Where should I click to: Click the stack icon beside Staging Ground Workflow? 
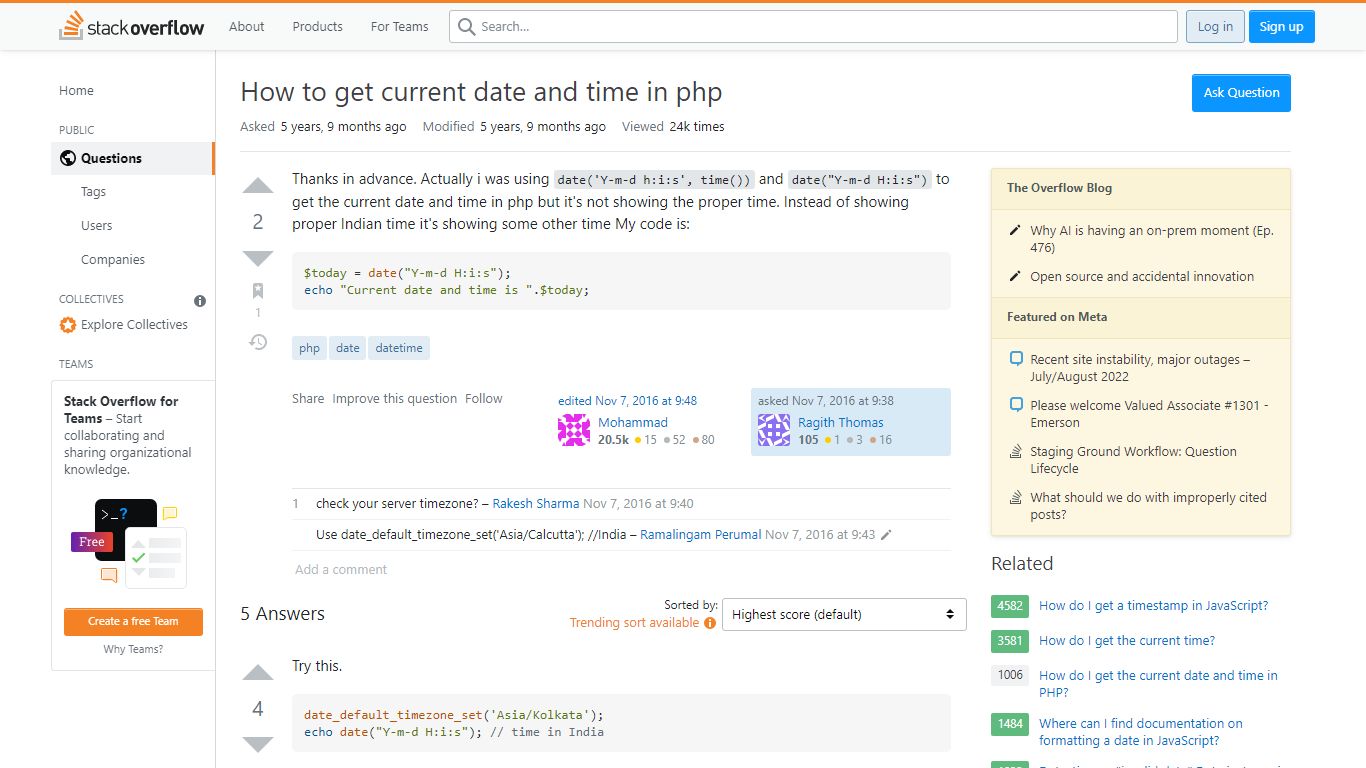pyautogui.click(x=1016, y=452)
